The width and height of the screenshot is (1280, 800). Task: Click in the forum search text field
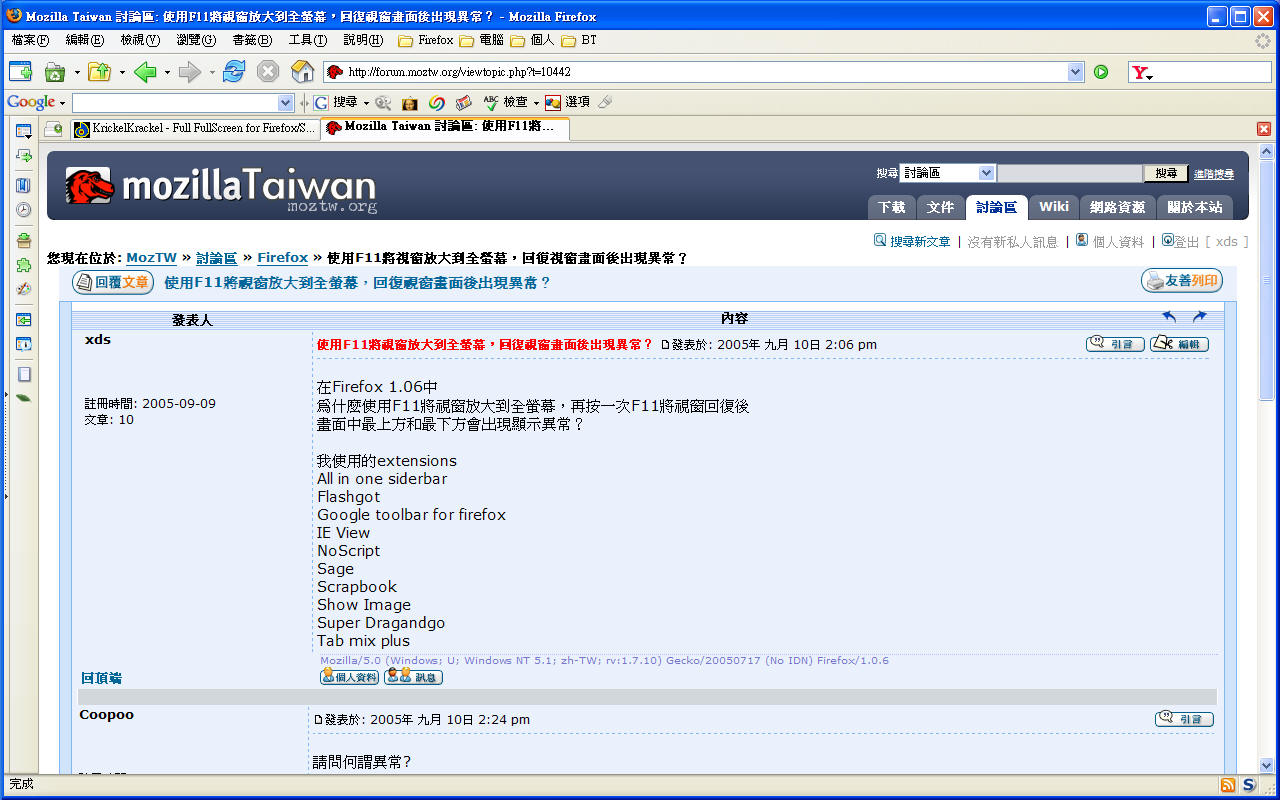click(x=1070, y=173)
